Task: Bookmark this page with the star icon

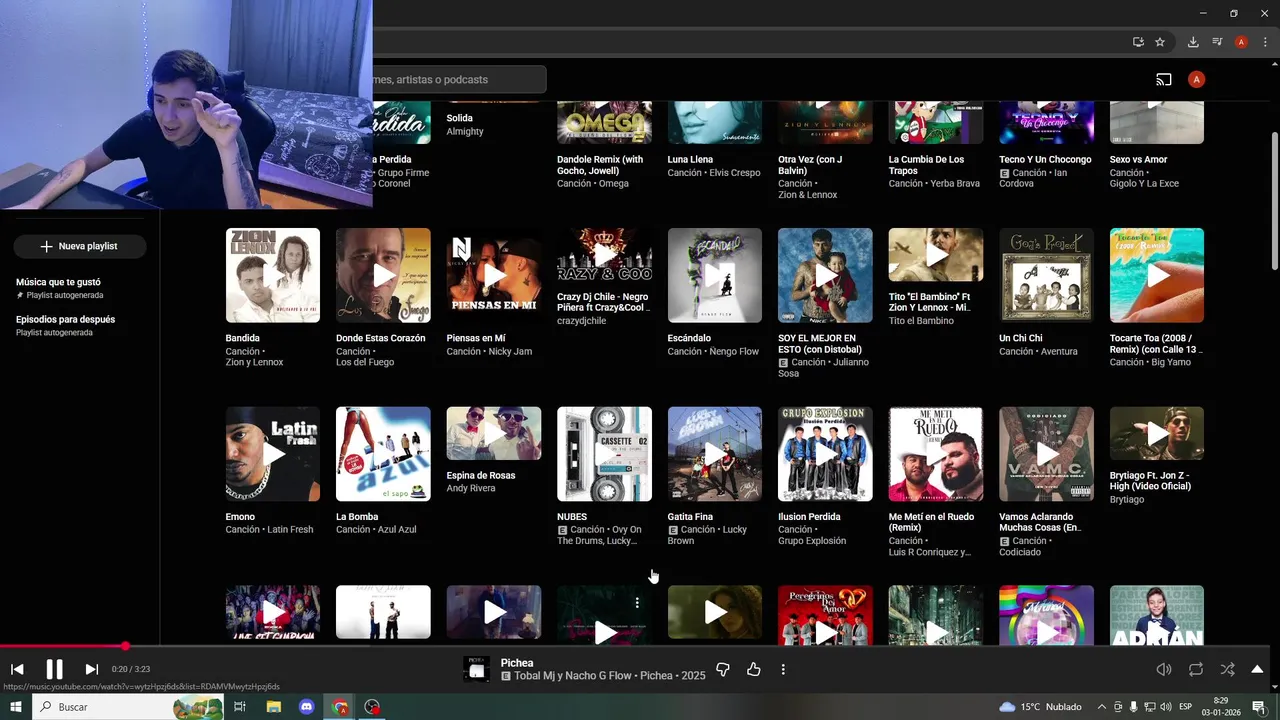Action: click(x=1160, y=42)
